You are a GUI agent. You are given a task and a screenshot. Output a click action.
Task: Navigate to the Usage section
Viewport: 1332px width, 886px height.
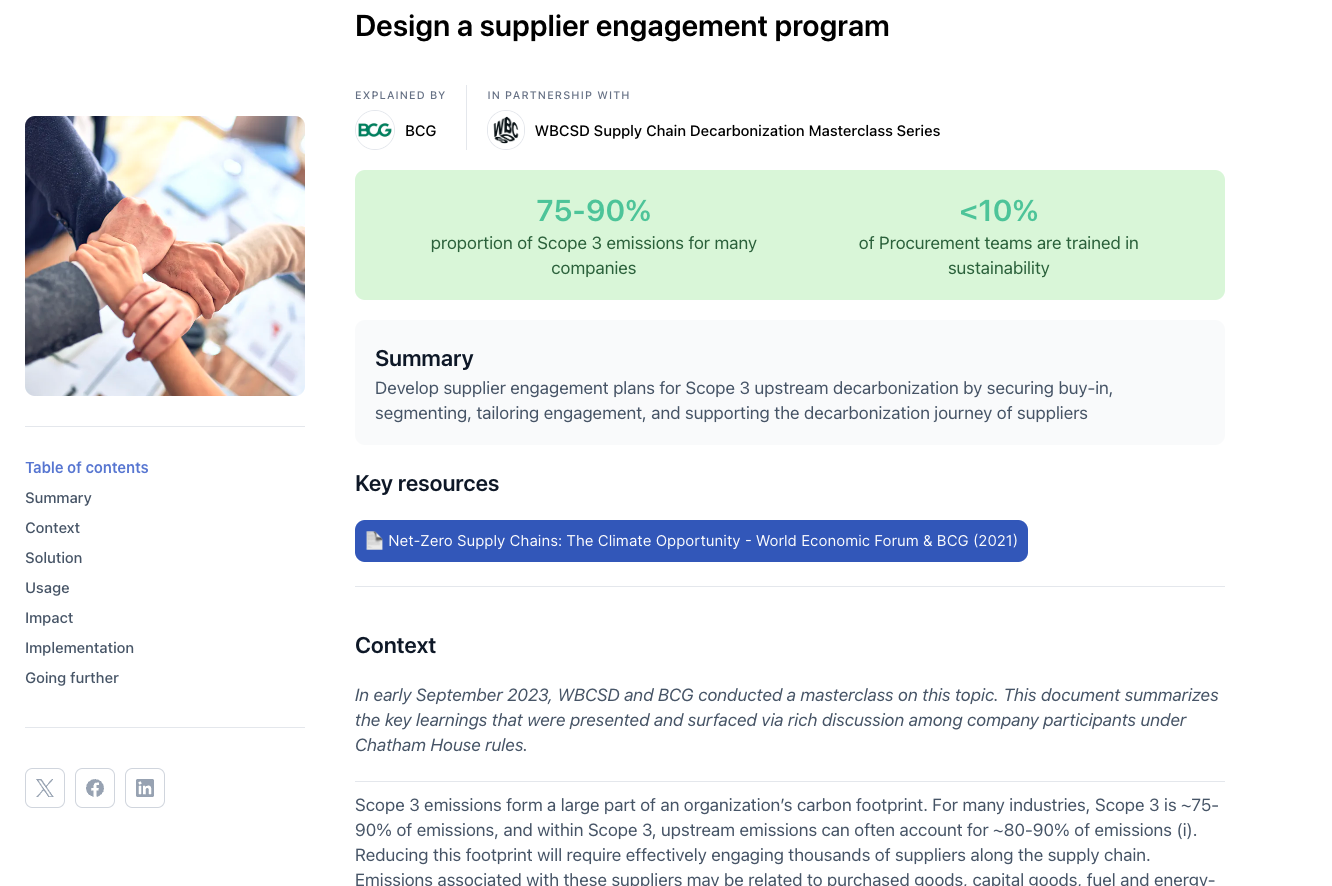[48, 588]
